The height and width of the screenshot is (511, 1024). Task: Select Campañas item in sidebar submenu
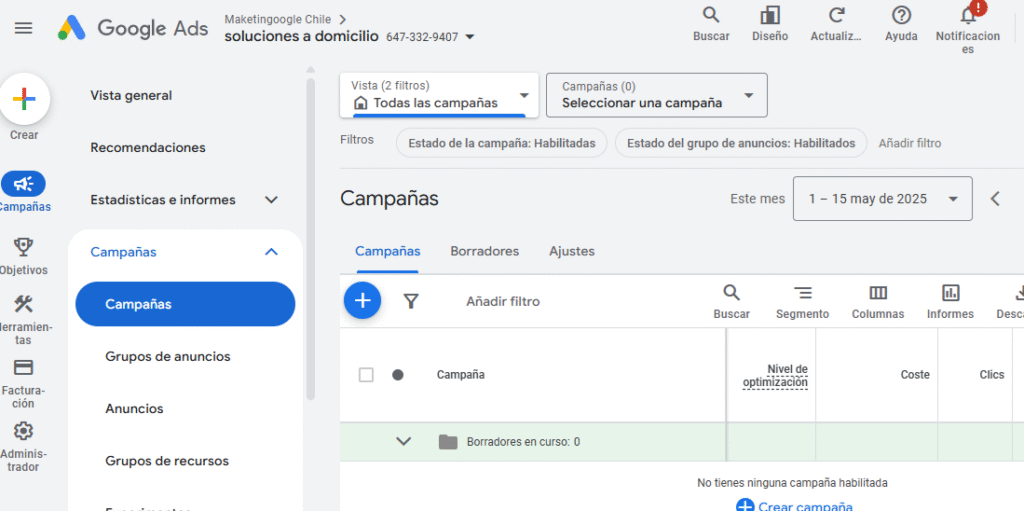tap(185, 304)
